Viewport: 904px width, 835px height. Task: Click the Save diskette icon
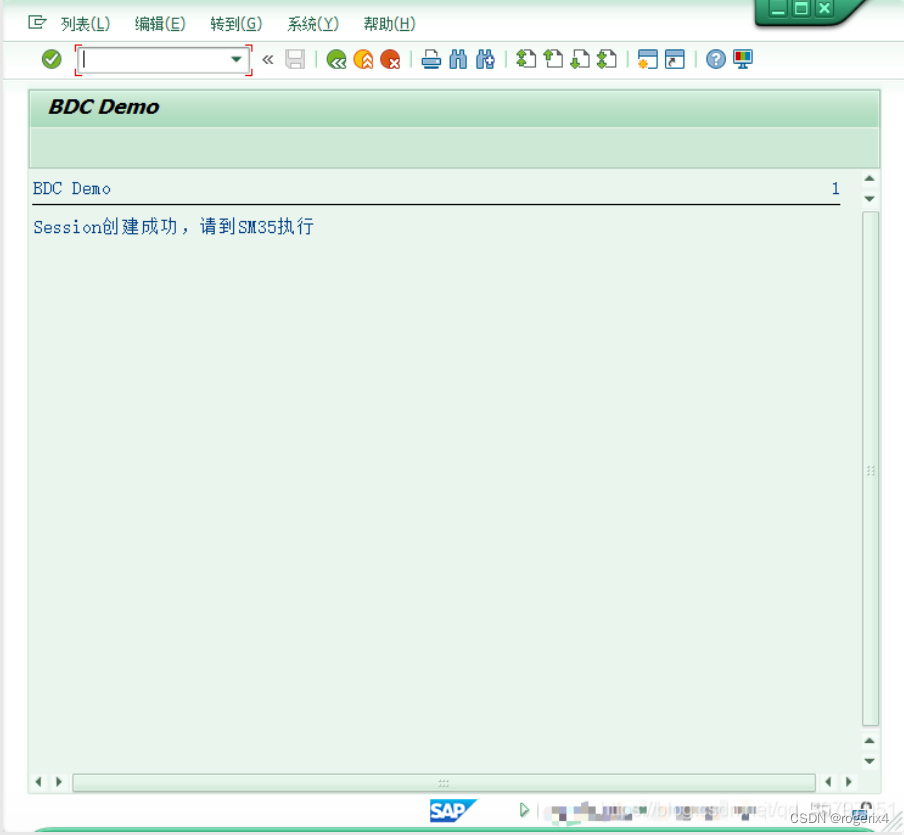click(295, 59)
